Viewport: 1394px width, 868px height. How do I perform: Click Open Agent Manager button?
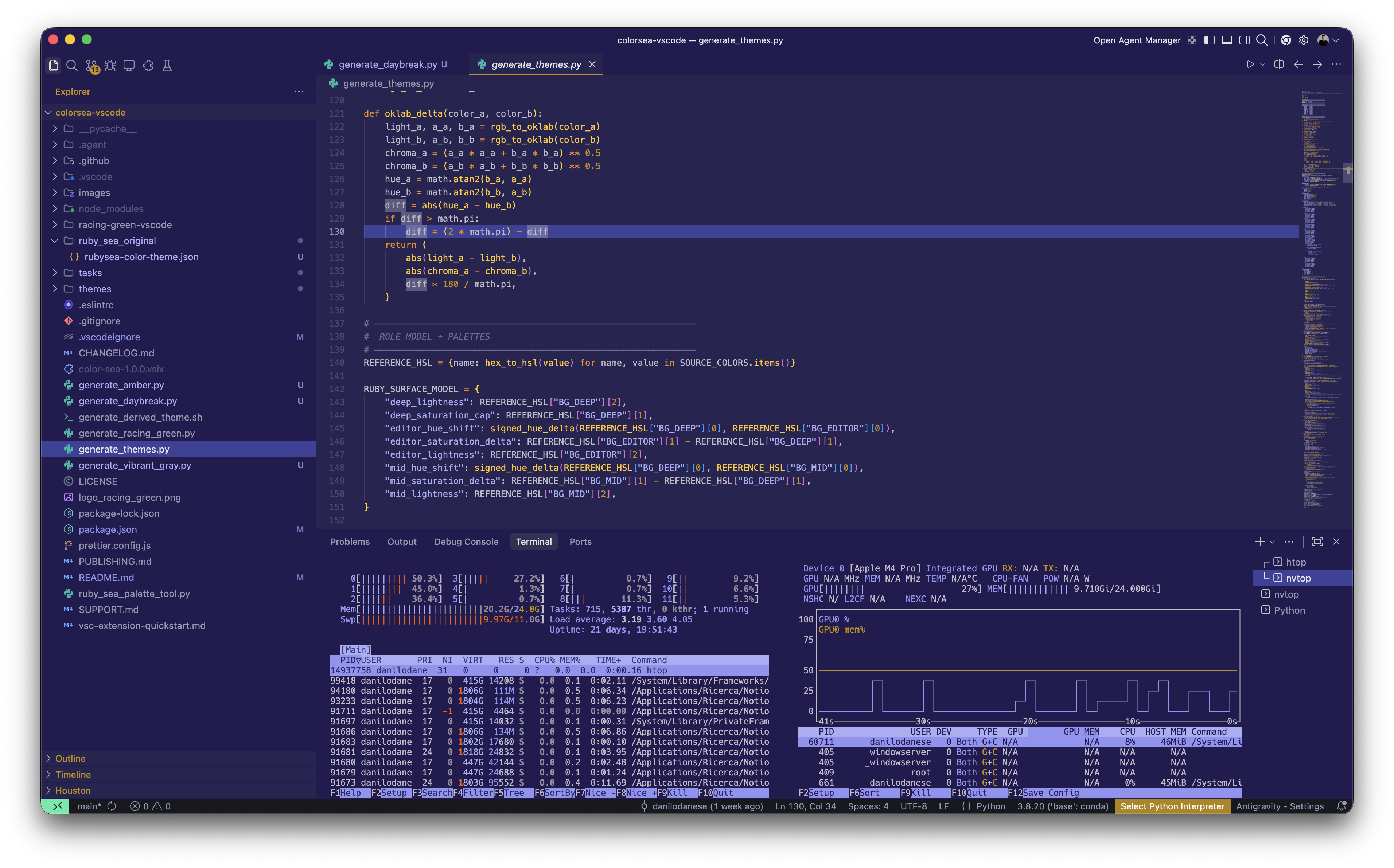(x=1136, y=40)
